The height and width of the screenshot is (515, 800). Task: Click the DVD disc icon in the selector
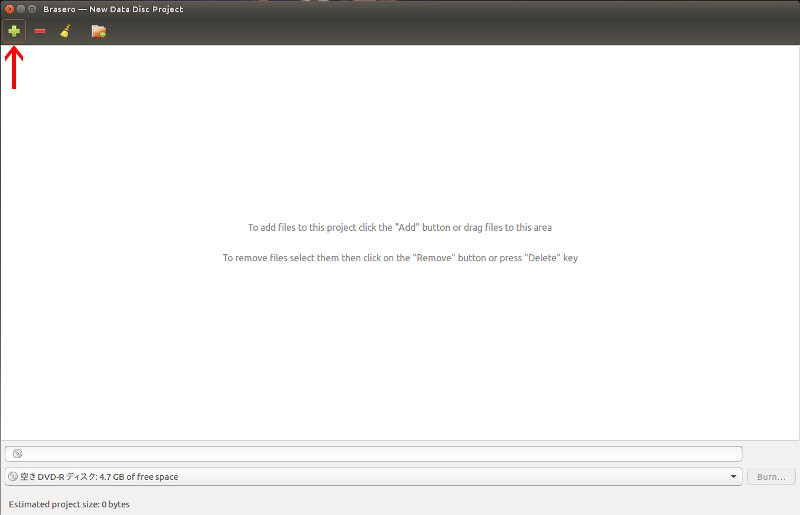coord(13,476)
